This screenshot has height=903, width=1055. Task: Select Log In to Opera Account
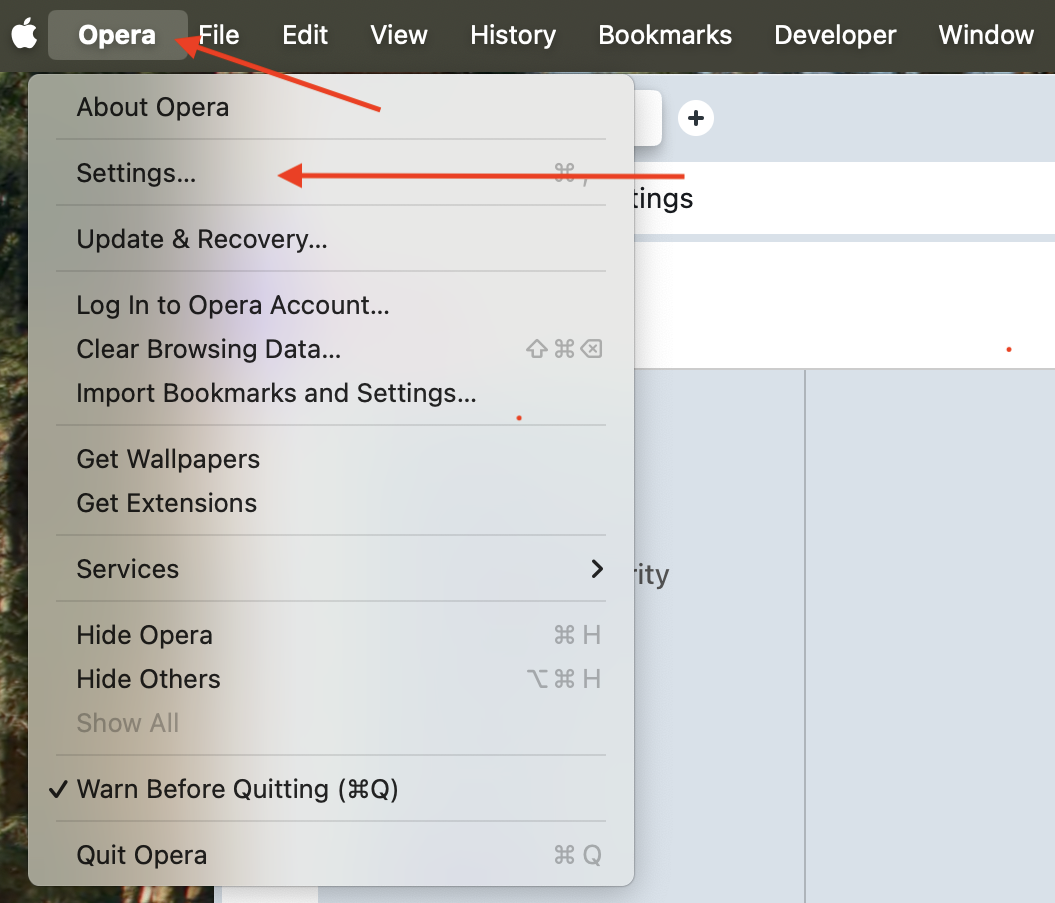tap(232, 305)
